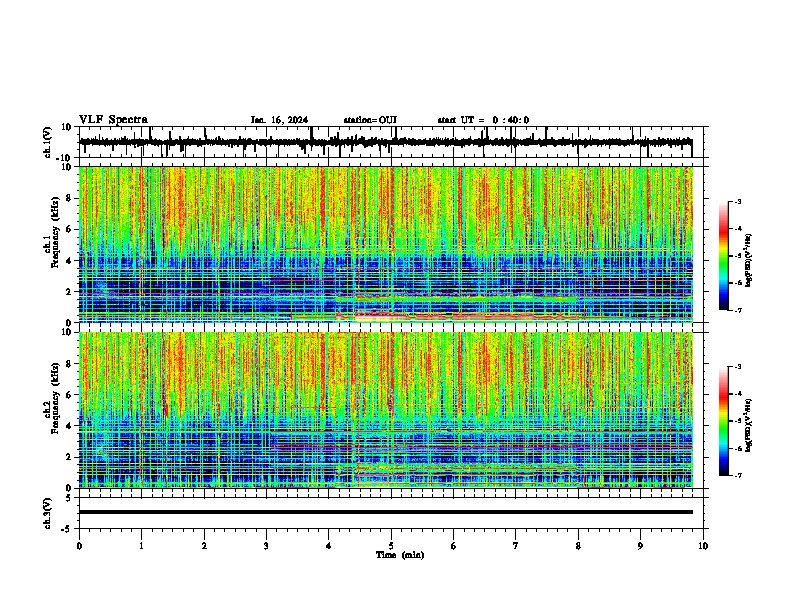The image size is (792, 612).
Task: Click the ch.2 spectrogram color scale bar
Action: point(724,421)
